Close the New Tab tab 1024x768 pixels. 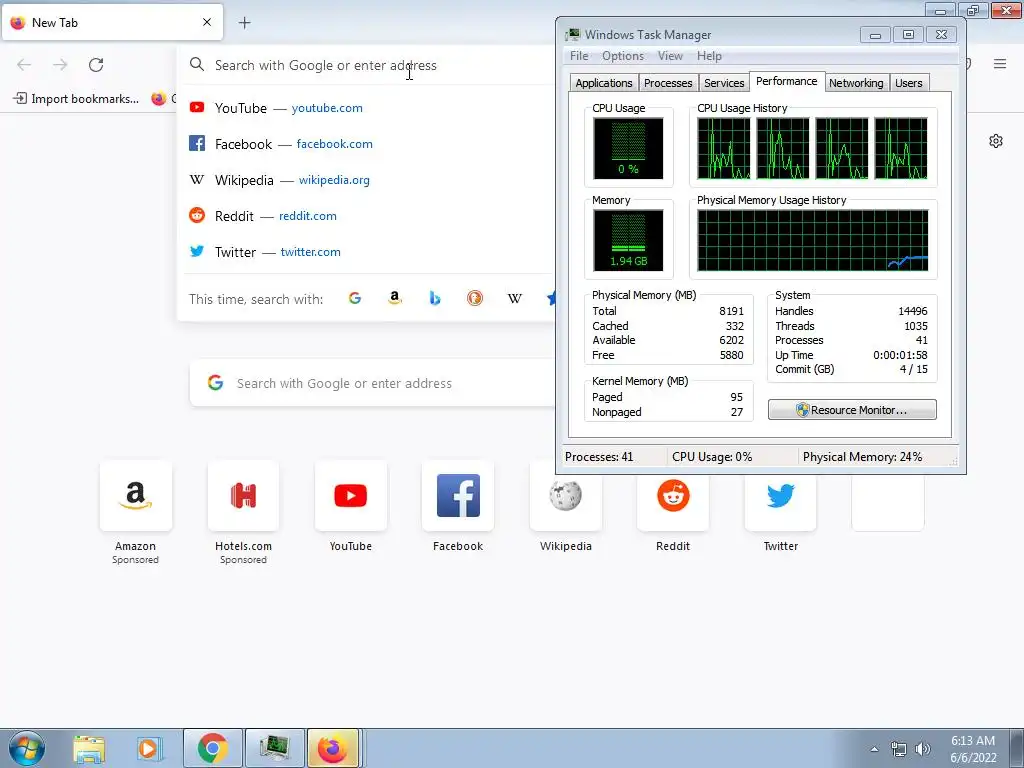tap(207, 22)
